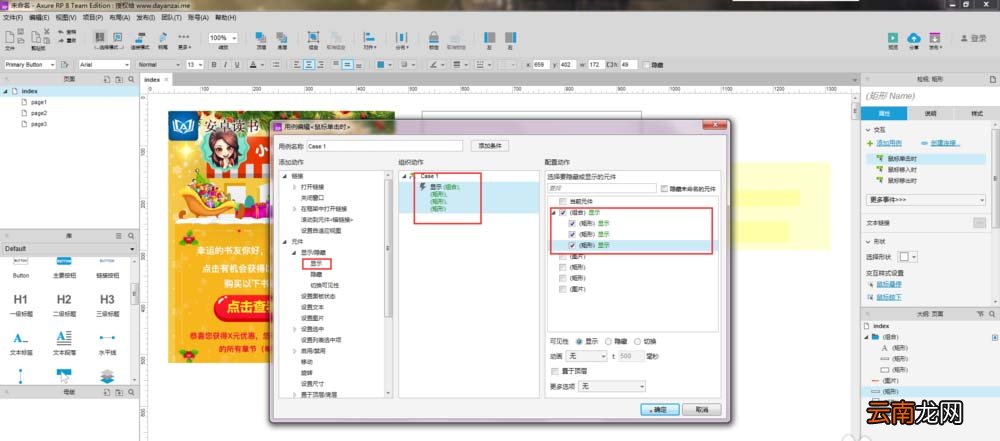
Task: Select the connector mode (连接模式) tool
Action: [x=140, y=39]
